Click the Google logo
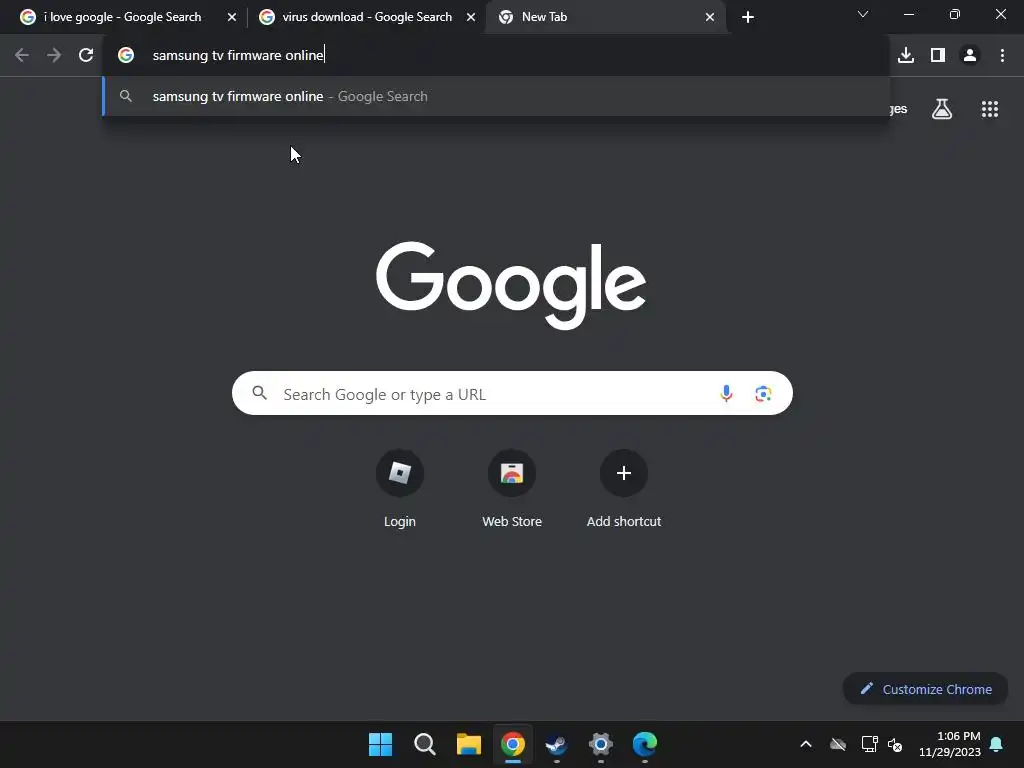Screen dimensions: 1024x768 (x=511, y=285)
